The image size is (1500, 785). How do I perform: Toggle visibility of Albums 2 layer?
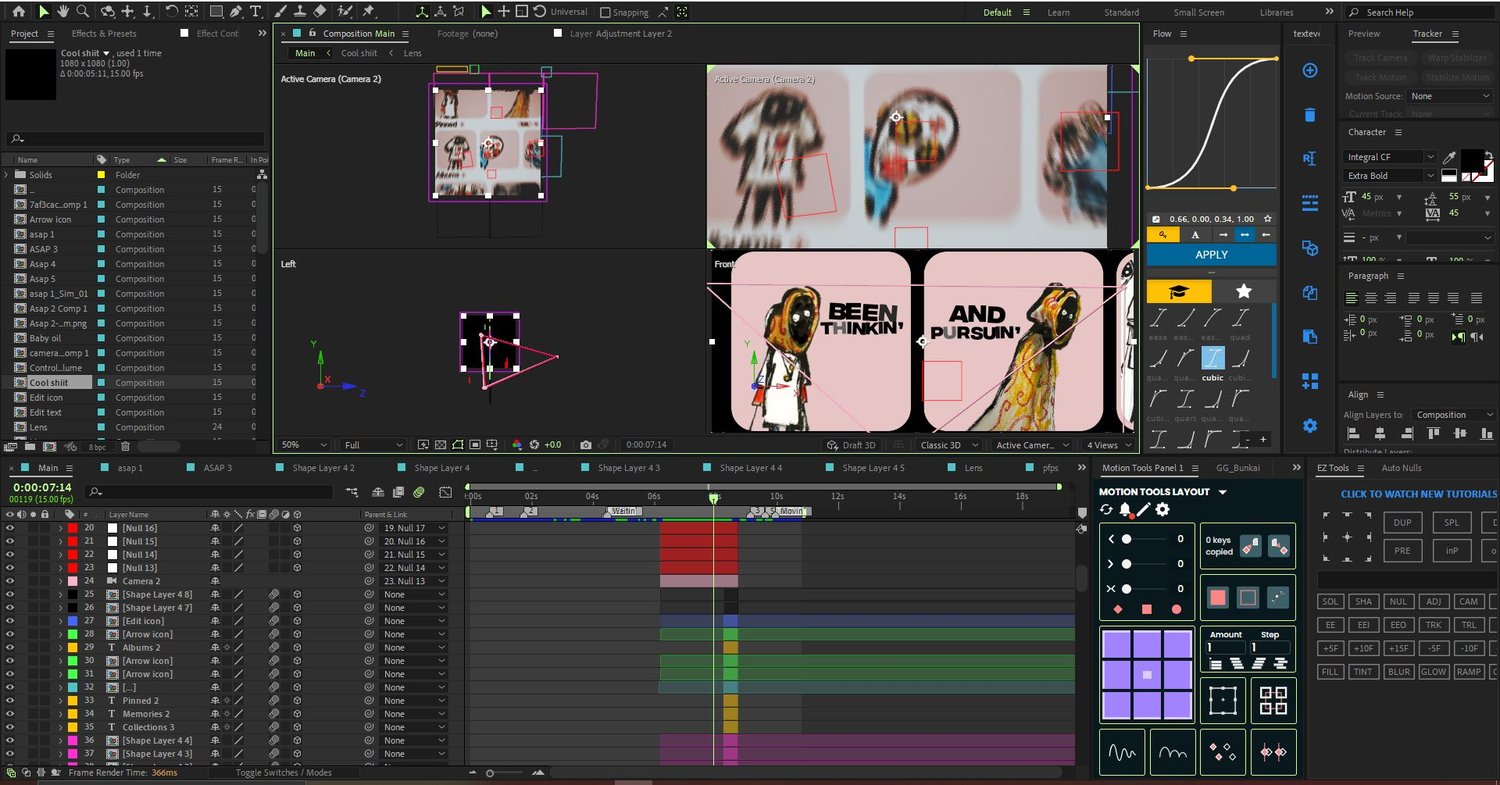pyautogui.click(x=10, y=647)
